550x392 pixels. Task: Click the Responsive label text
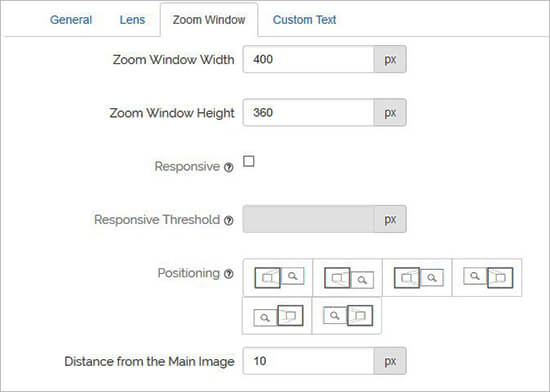[187, 166]
